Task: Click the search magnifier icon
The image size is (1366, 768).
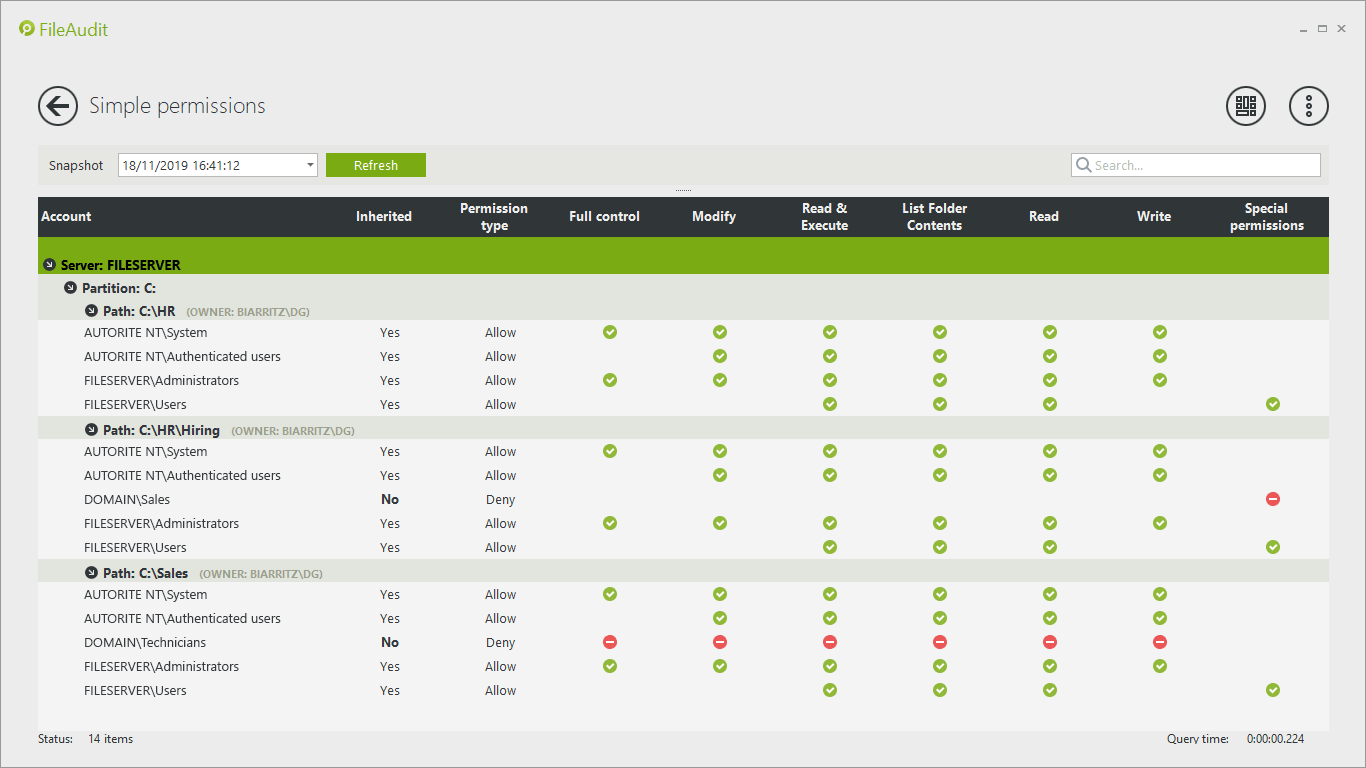Action: click(x=1083, y=166)
